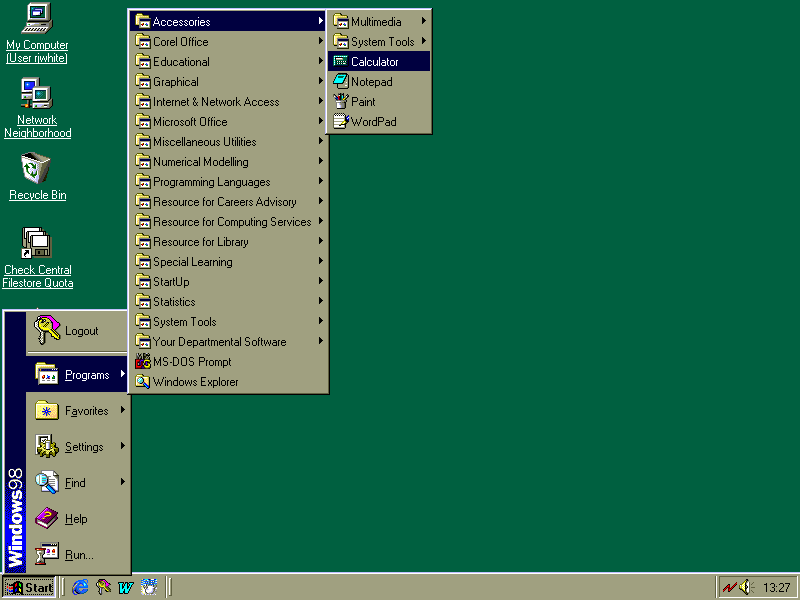Open Resource for Careers Advisory group
Viewport: 800px width, 600px height.
coord(229,202)
